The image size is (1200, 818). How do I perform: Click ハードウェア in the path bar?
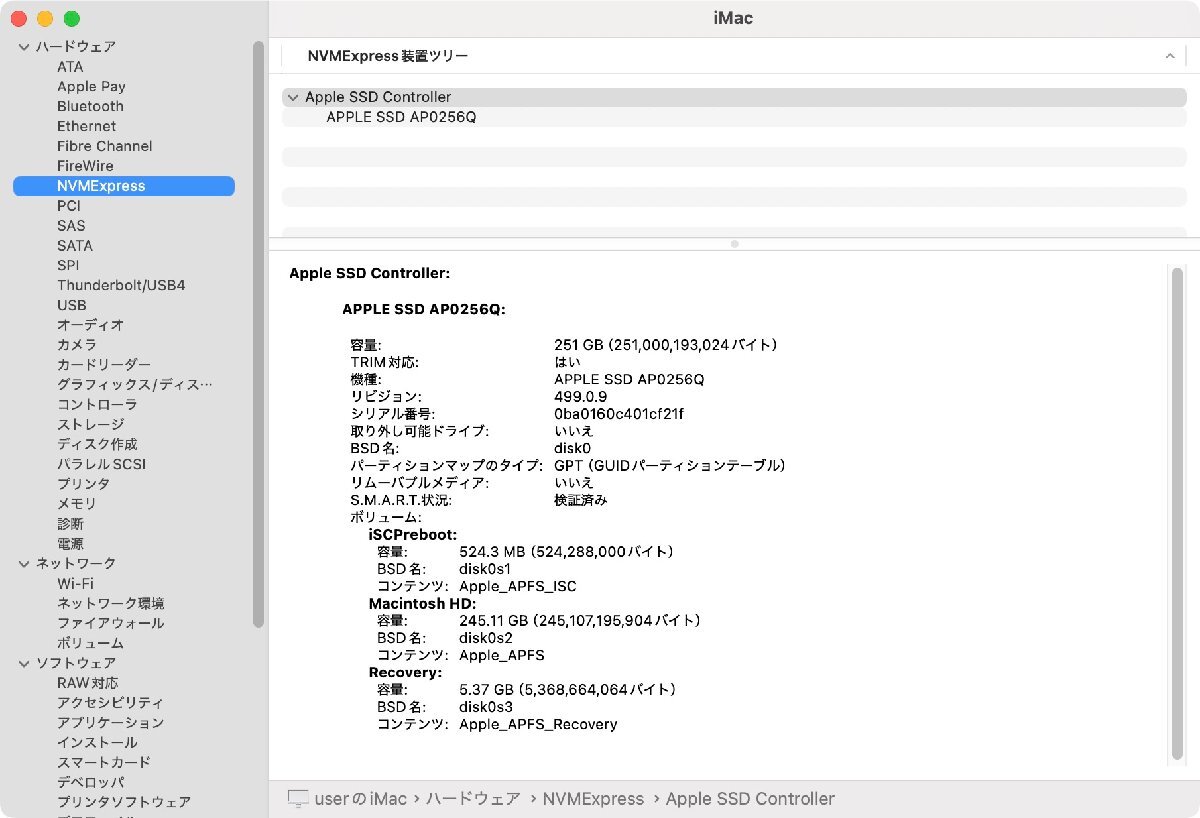(x=474, y=799)
